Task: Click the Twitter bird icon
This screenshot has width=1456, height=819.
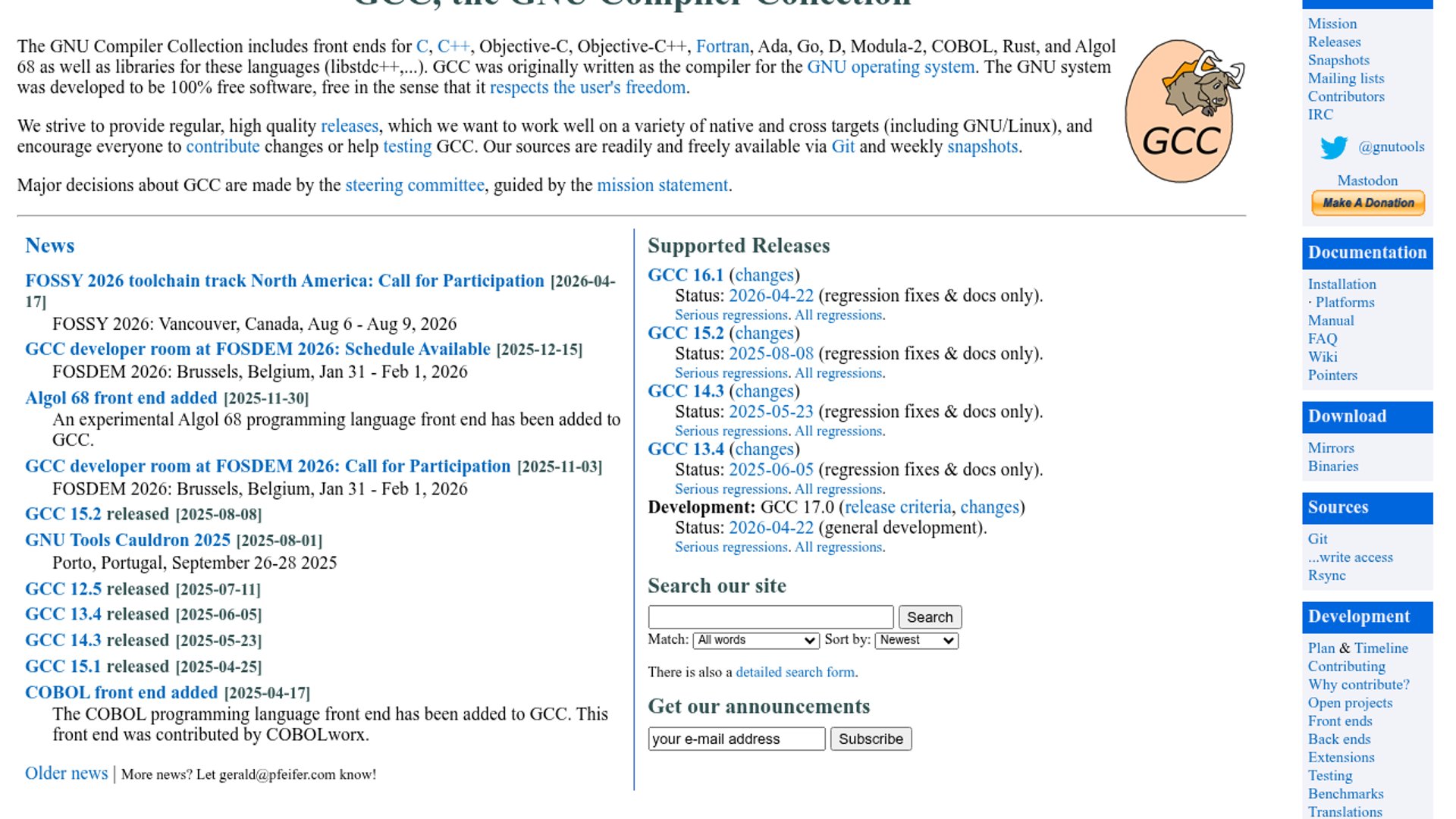Action: click(x=1333, y=147)
